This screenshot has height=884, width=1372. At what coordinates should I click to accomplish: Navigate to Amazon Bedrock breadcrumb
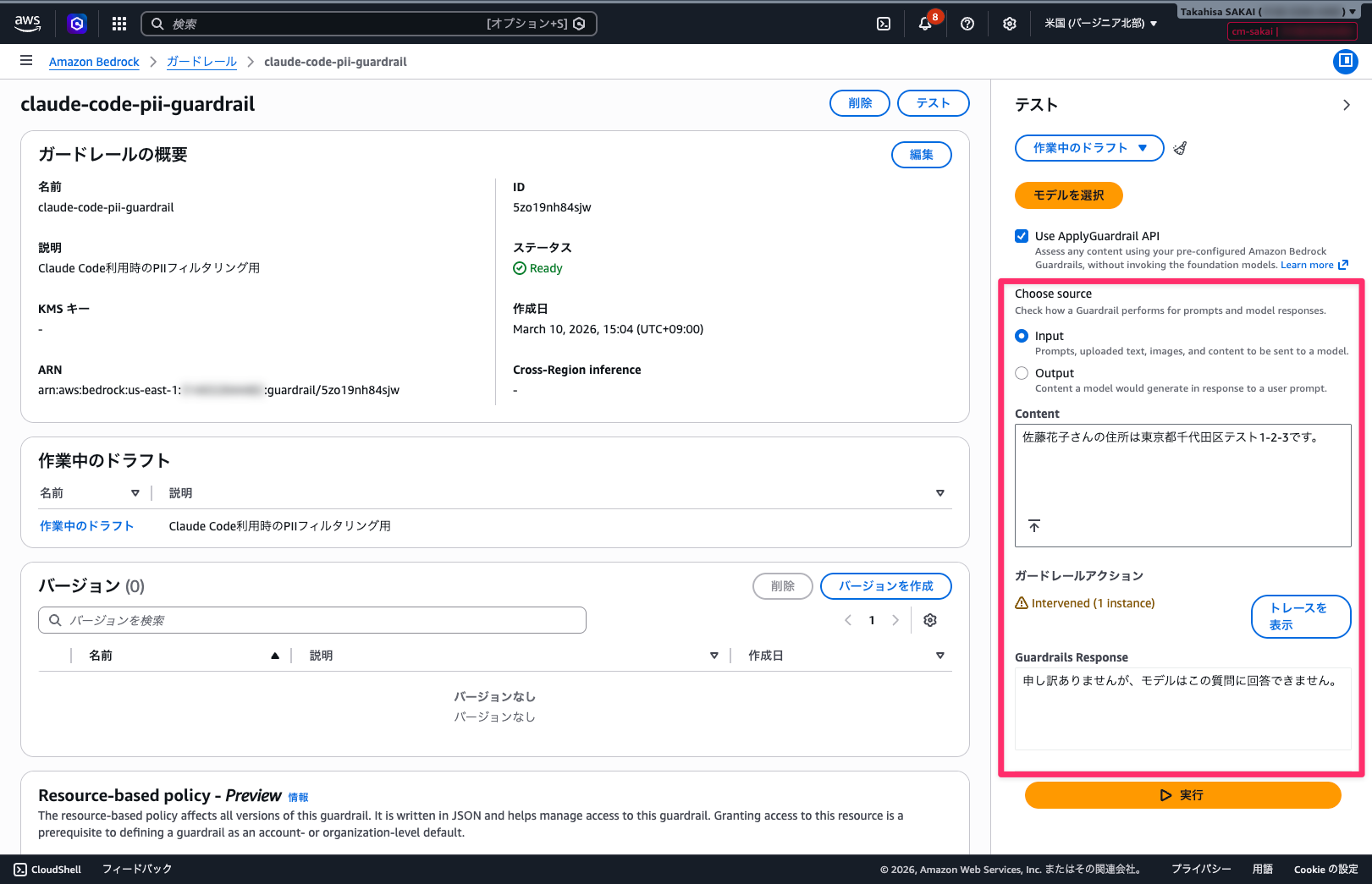point(94,62)
